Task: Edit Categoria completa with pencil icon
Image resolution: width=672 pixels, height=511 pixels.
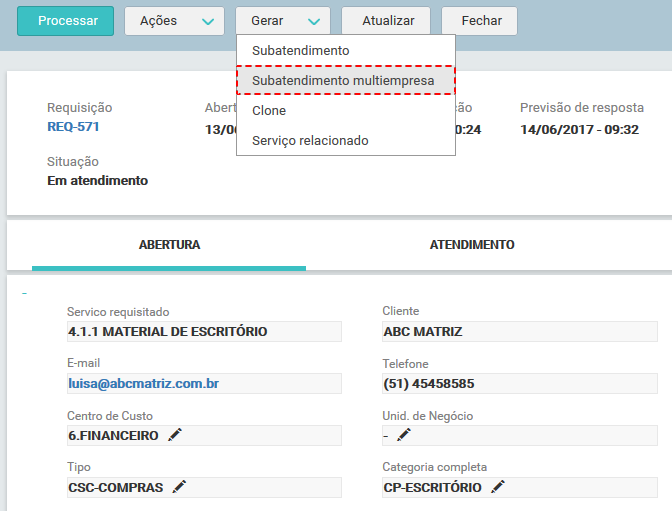Action: point(498,487)
